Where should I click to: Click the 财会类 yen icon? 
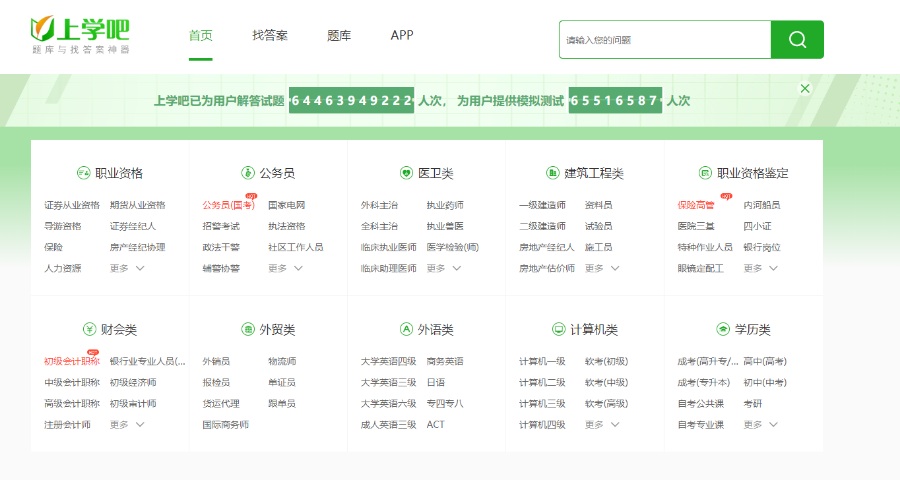(89, 329)
